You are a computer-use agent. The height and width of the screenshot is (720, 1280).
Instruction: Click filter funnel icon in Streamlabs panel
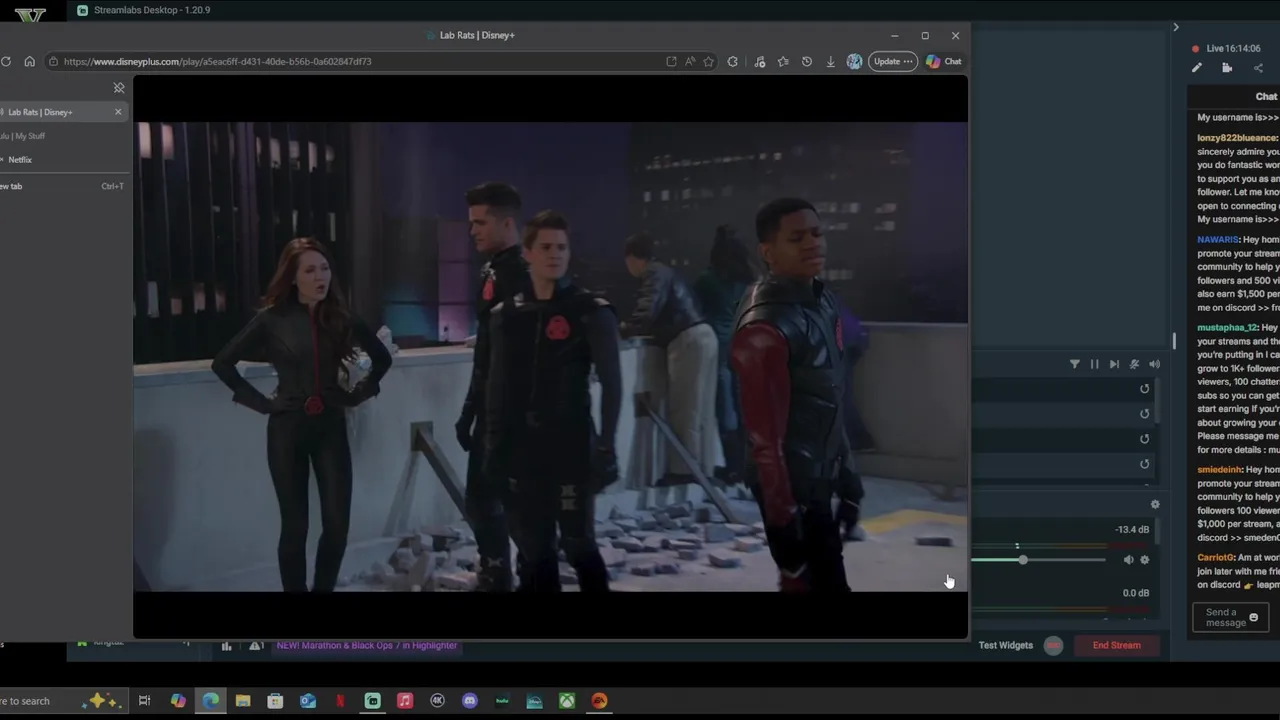pos(1074,364)
